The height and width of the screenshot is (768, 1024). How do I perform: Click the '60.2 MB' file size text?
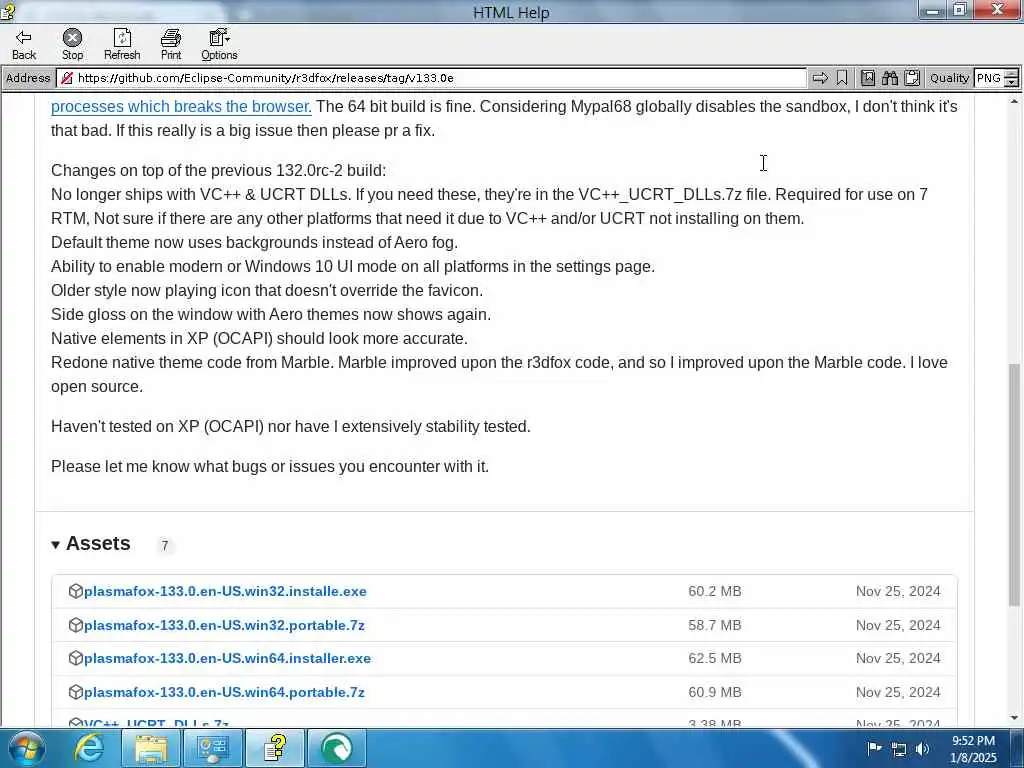[714, 591]
